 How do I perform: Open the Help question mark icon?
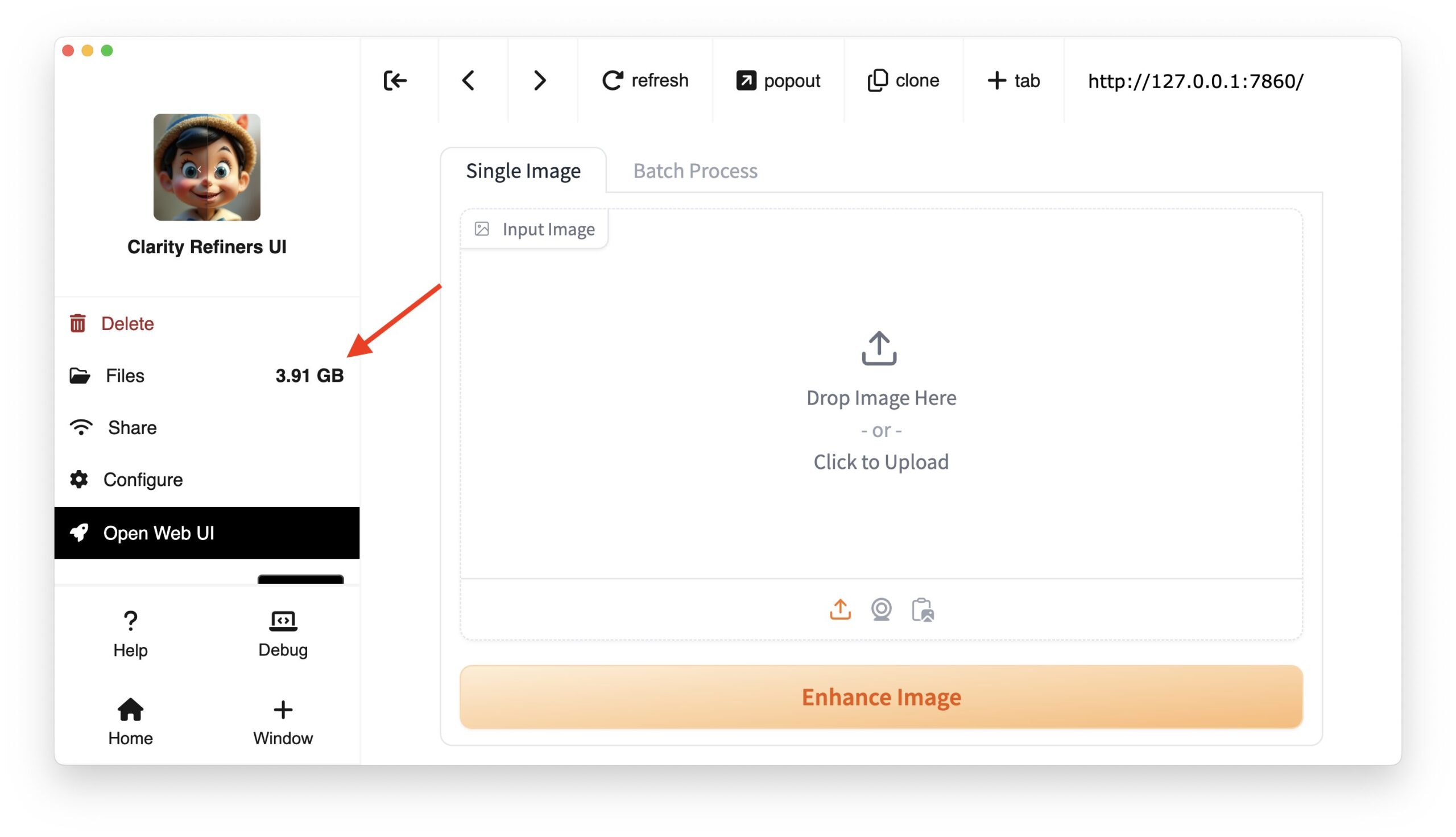click(x=130, y=621)
